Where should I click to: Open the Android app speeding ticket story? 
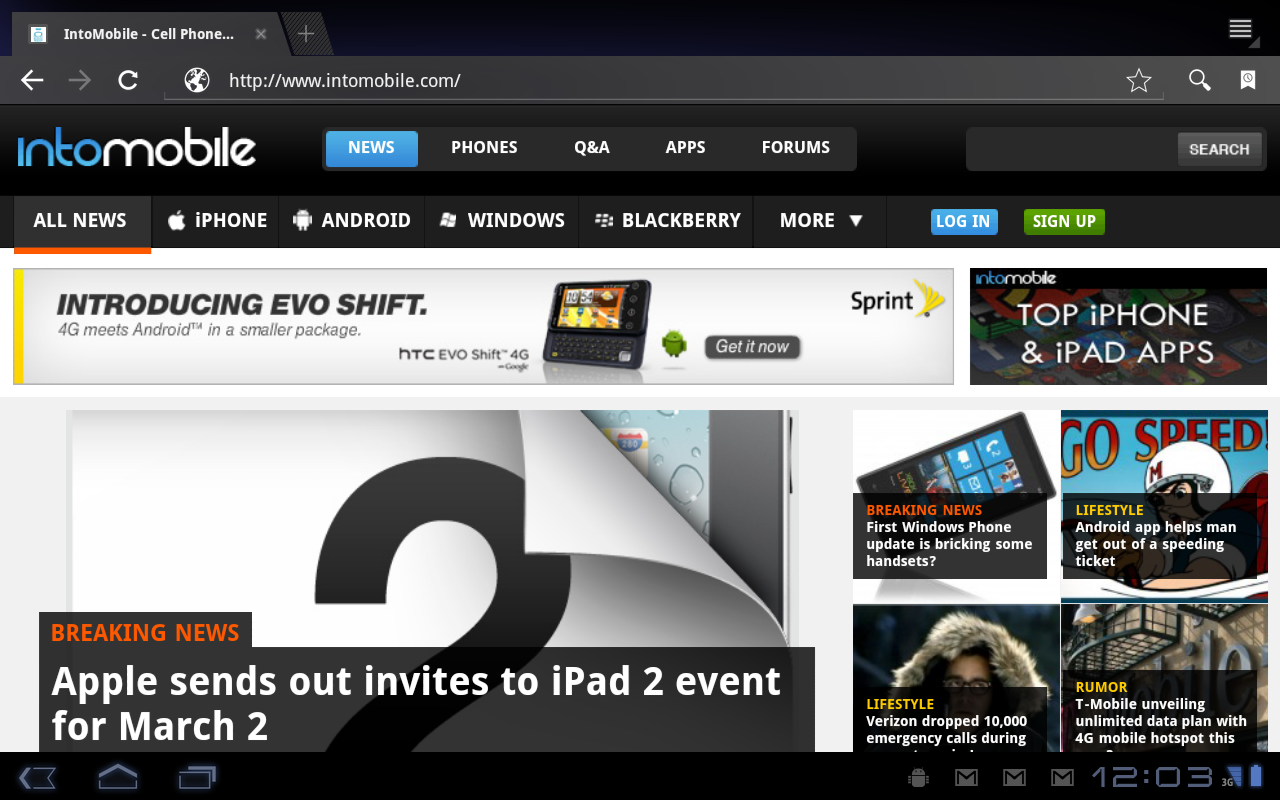click(1156, 544)
